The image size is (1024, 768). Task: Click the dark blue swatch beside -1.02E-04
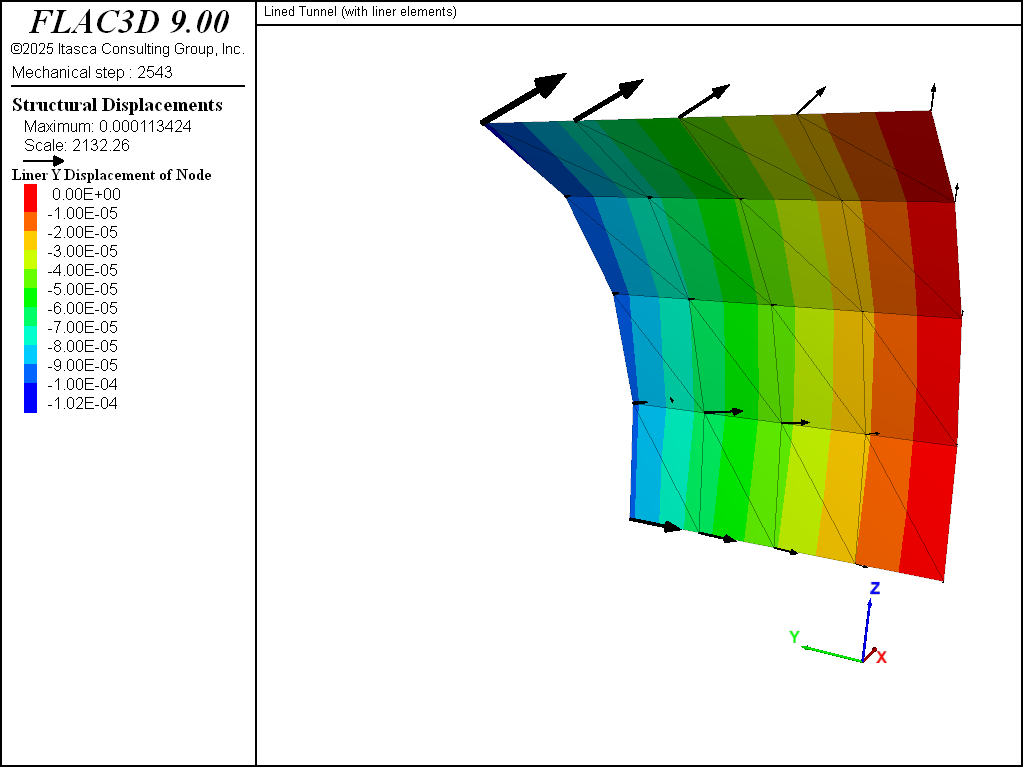point(31,398)
